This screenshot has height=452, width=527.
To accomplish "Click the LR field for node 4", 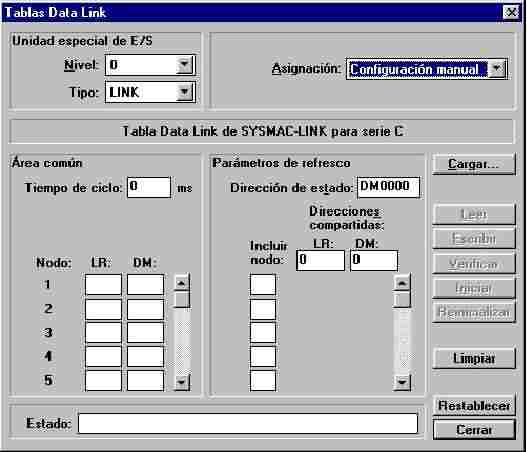I will [103, 356].
